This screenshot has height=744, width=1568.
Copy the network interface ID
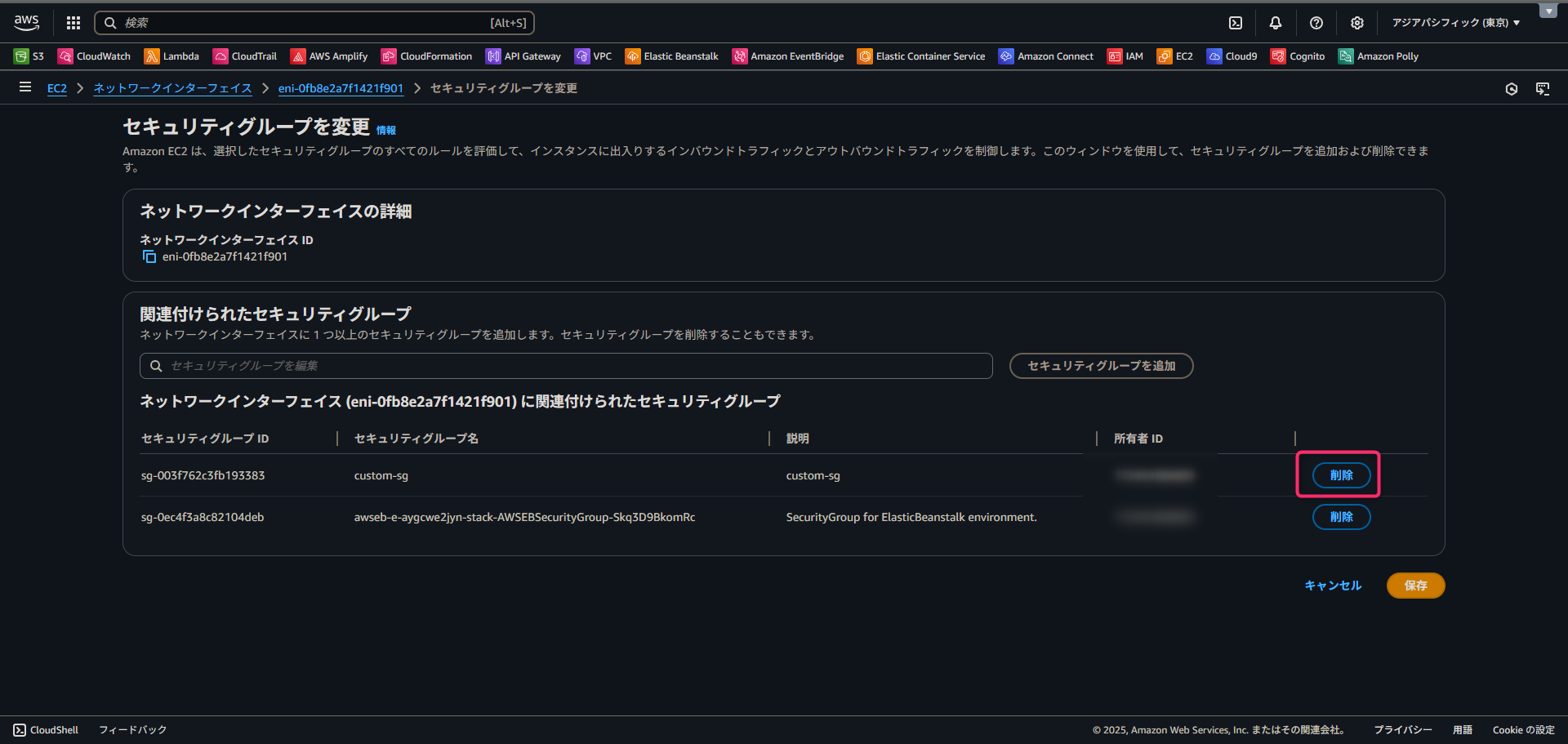tap(149, 256)
